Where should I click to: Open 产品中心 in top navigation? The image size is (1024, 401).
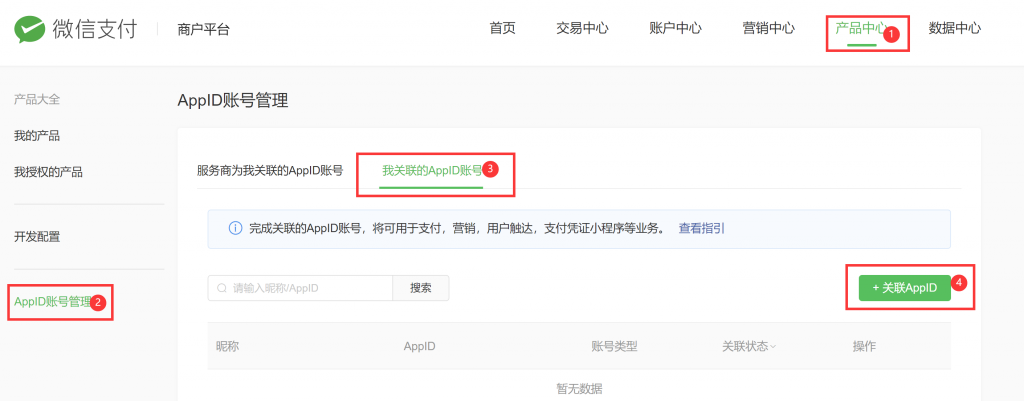(861, 28)
